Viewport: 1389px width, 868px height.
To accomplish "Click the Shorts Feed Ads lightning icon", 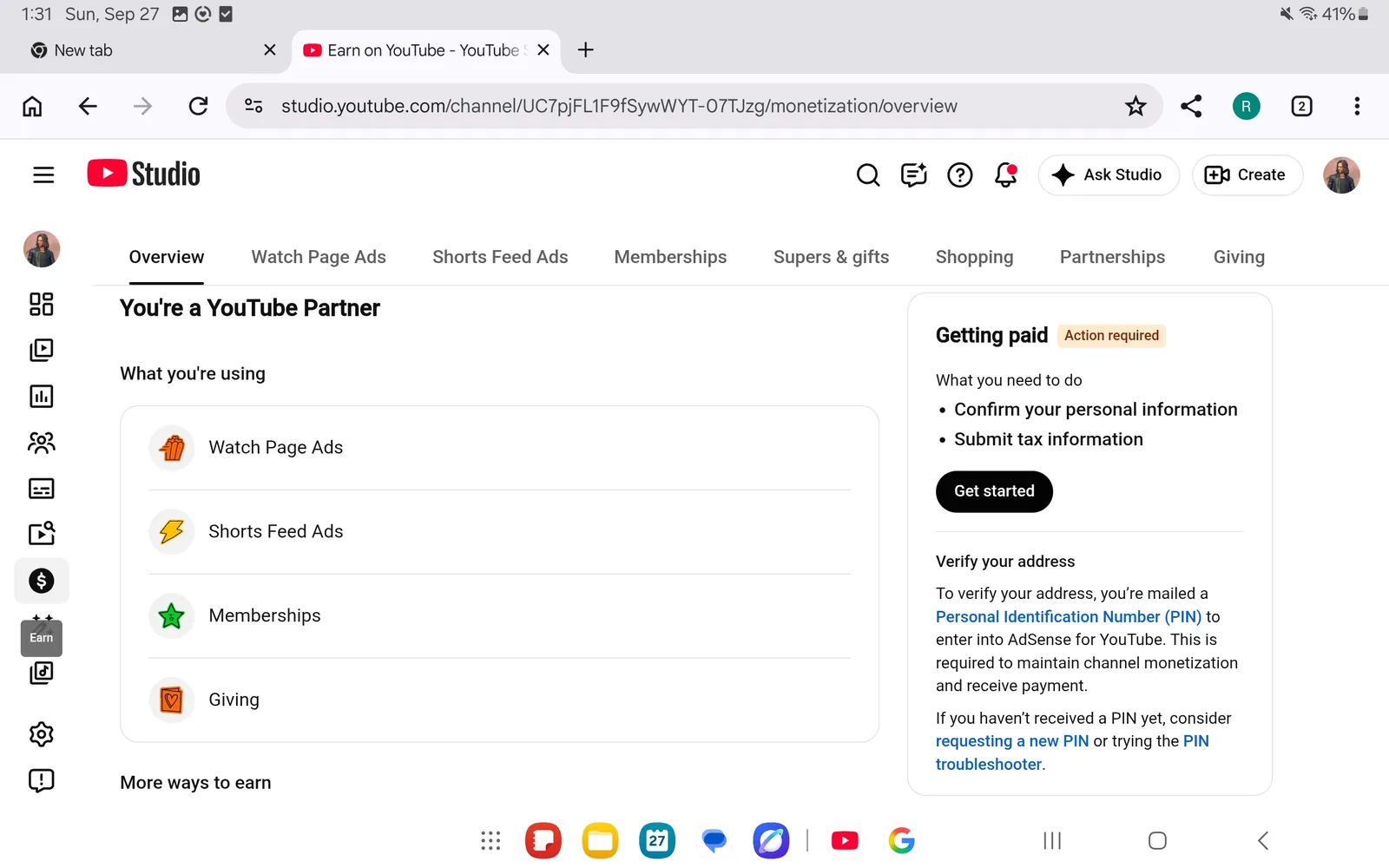I will coord(172,531).
